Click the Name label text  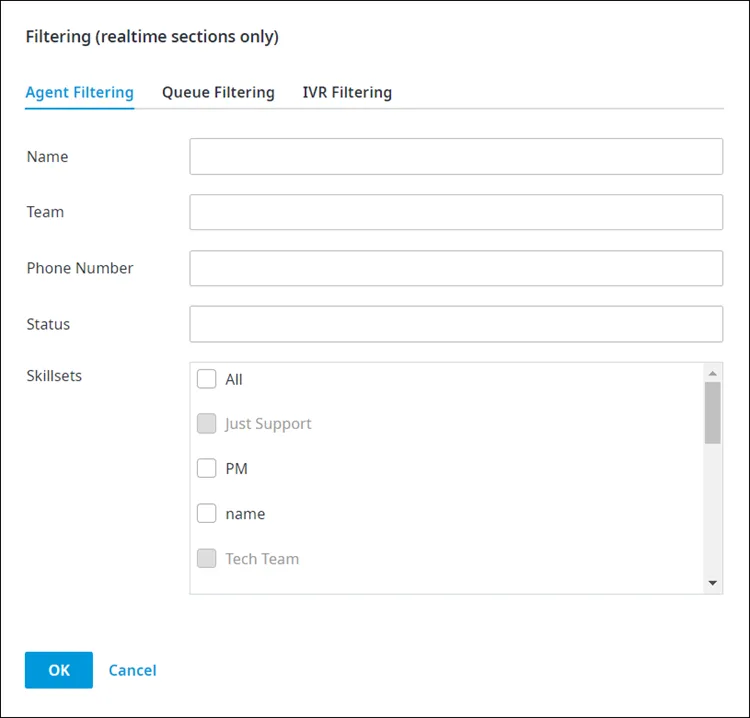tap(47, 157)
